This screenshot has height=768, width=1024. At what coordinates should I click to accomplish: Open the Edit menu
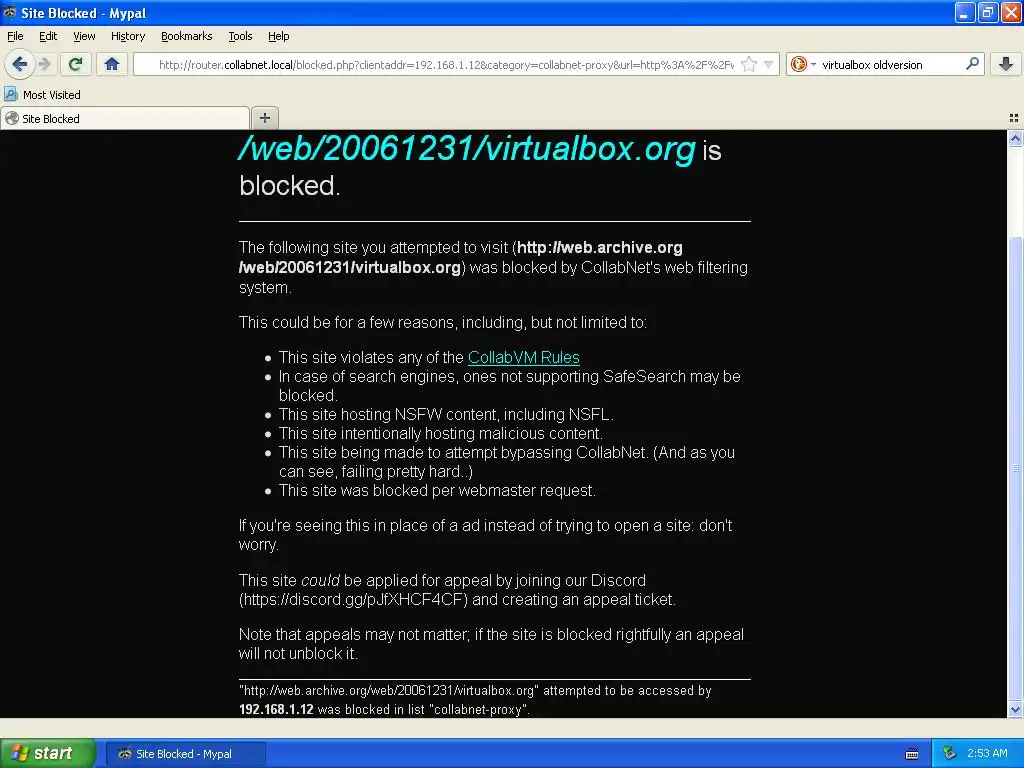click(x=48, y=36)
